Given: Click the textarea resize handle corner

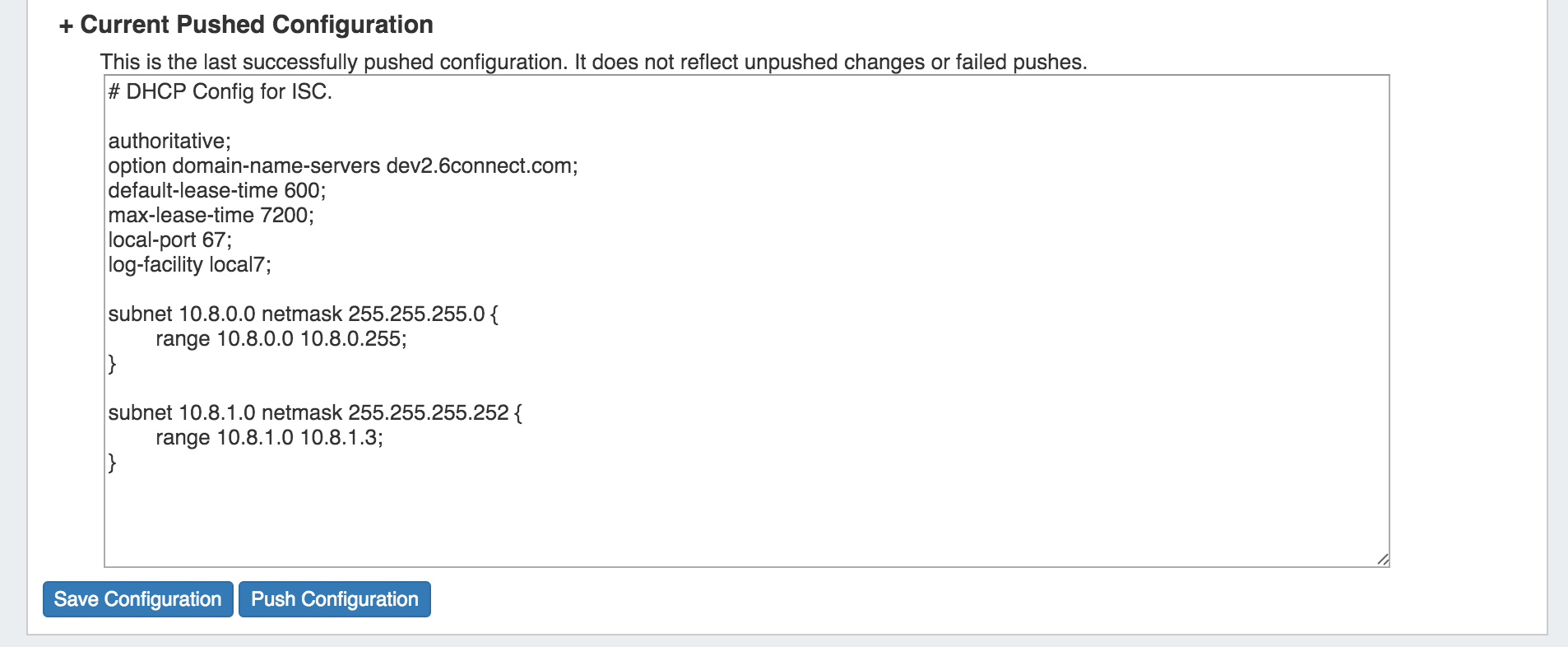Looking at the screenshot, I should 1383,560.
